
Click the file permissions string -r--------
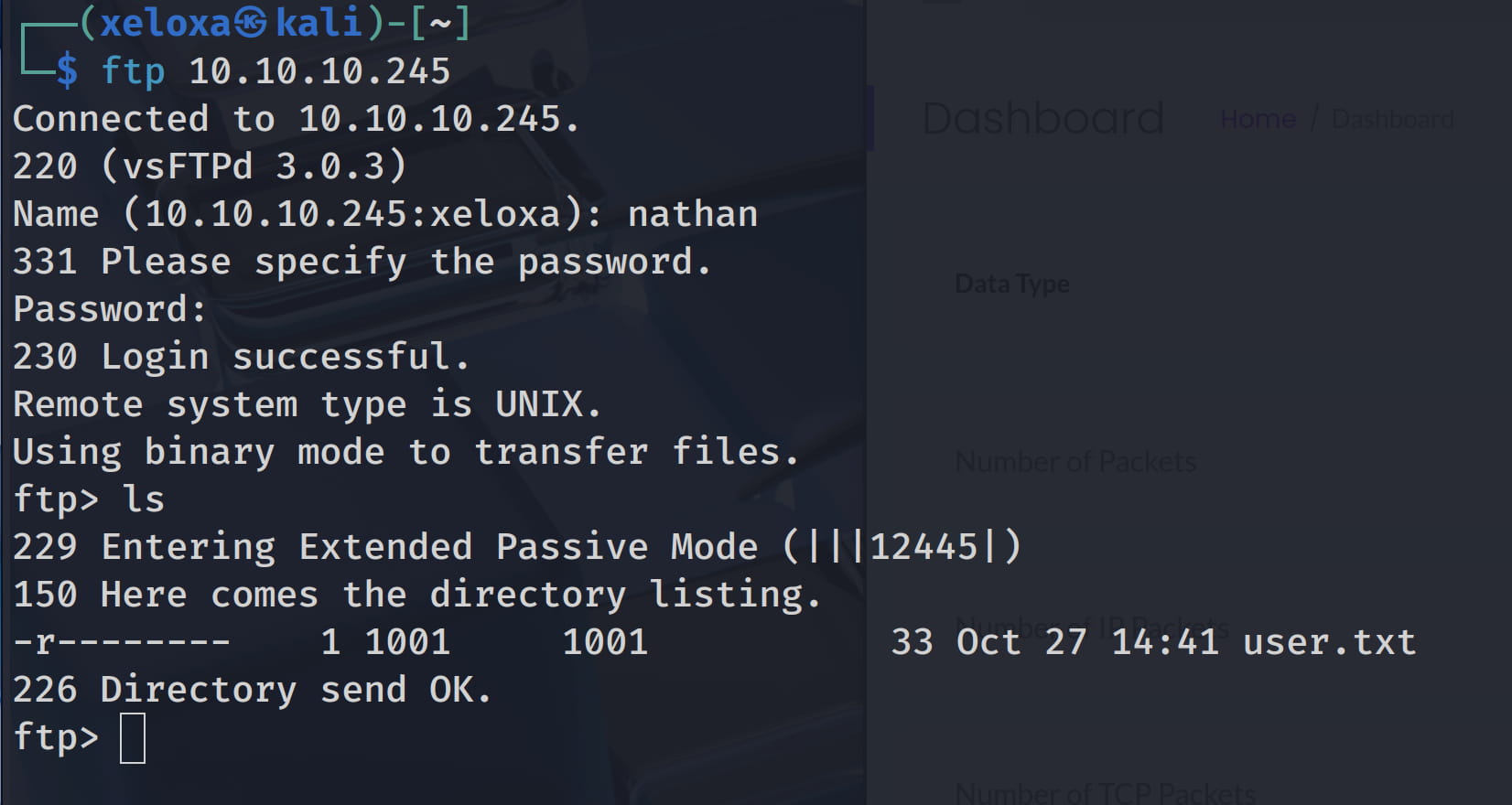122,642
